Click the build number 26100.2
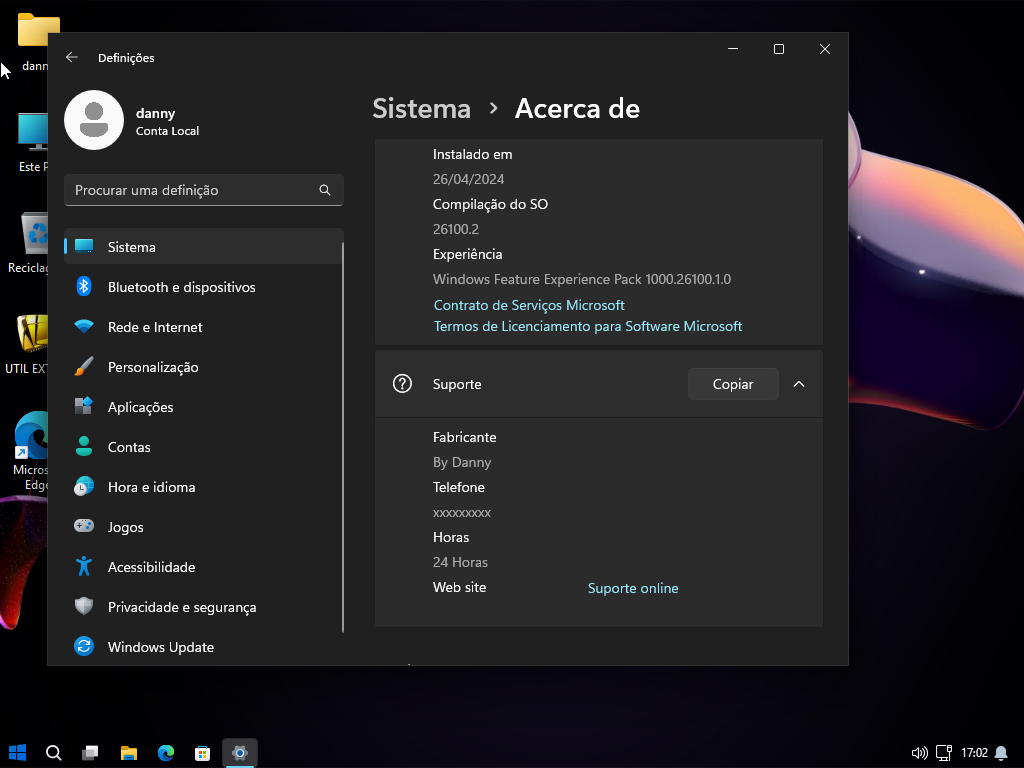The height and width of the screenshot is (768, 1024). tap(456, 229)
